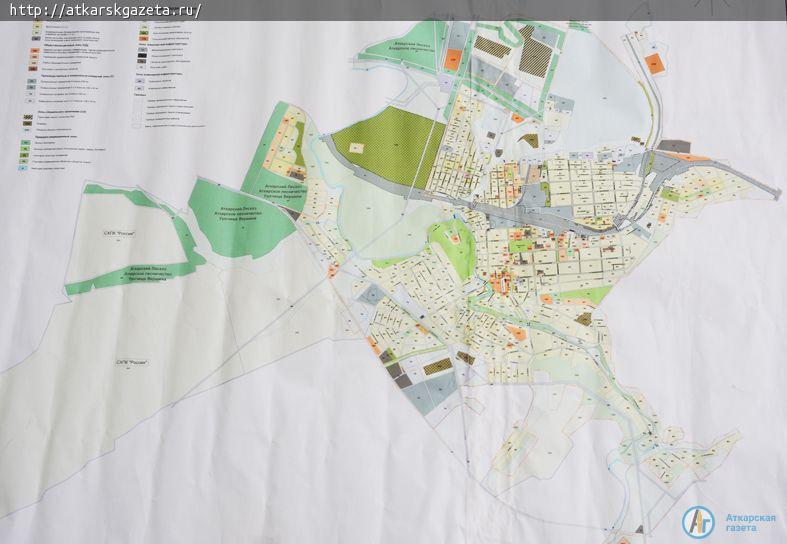Click the round АГ newspaper logo

698,522
